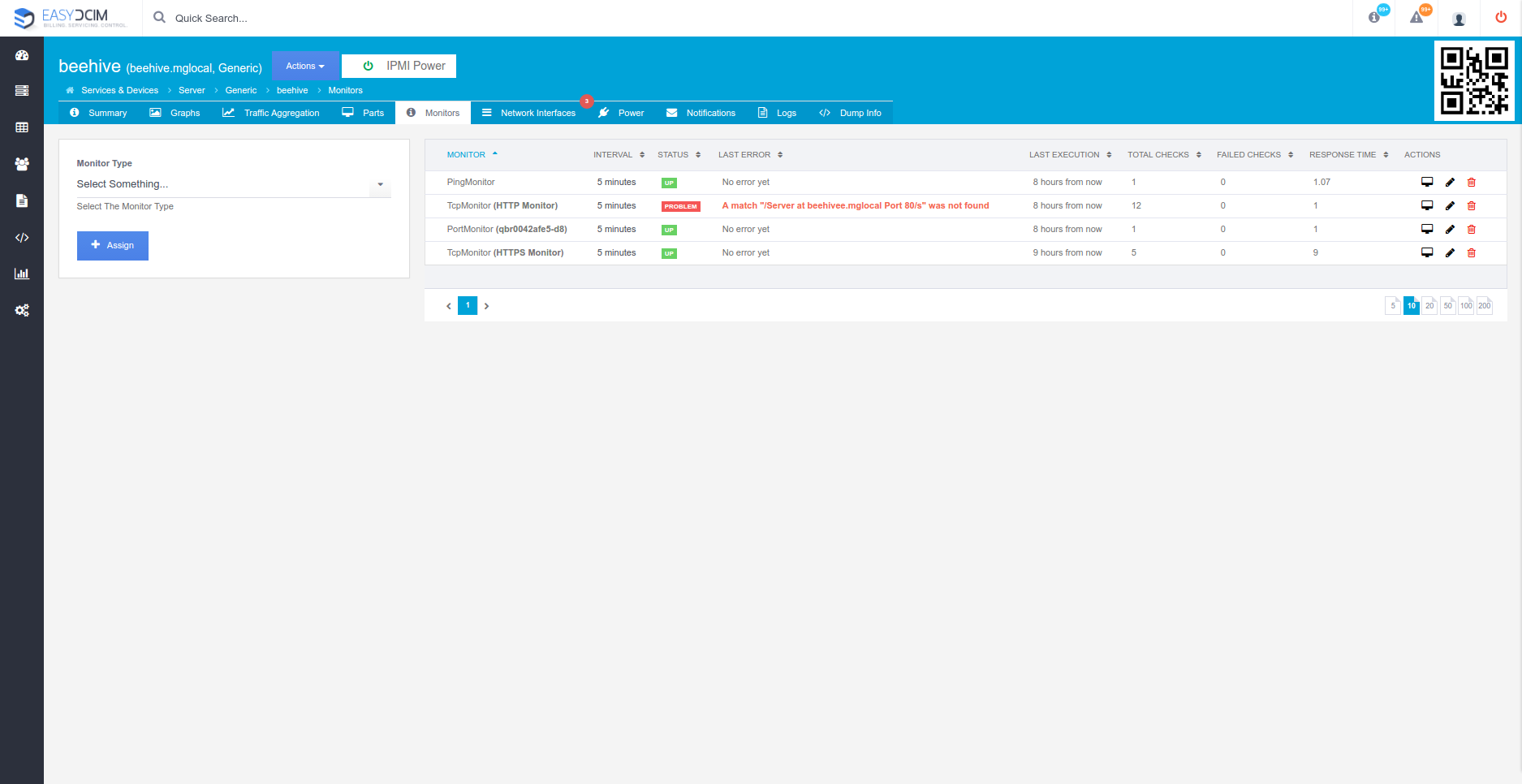Open the settings gears sidebar icon
This screenshot has height=784, width=1522.
click(22, 310)
